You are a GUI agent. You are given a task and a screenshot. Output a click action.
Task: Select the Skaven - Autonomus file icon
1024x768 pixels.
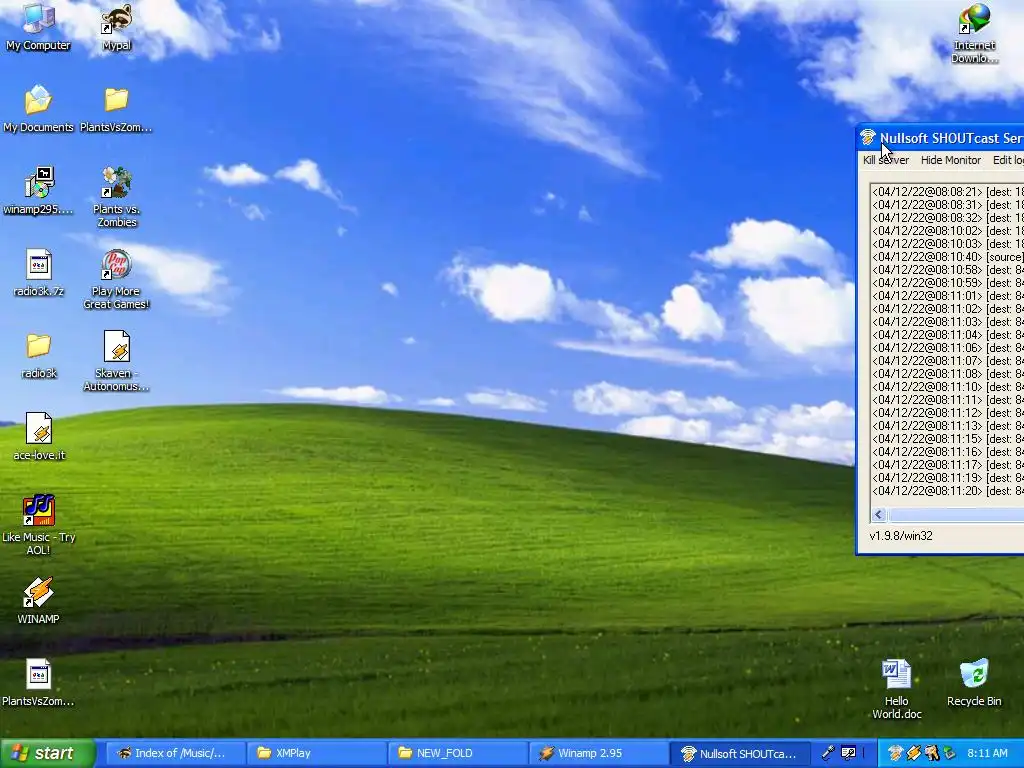coord(116,360)
